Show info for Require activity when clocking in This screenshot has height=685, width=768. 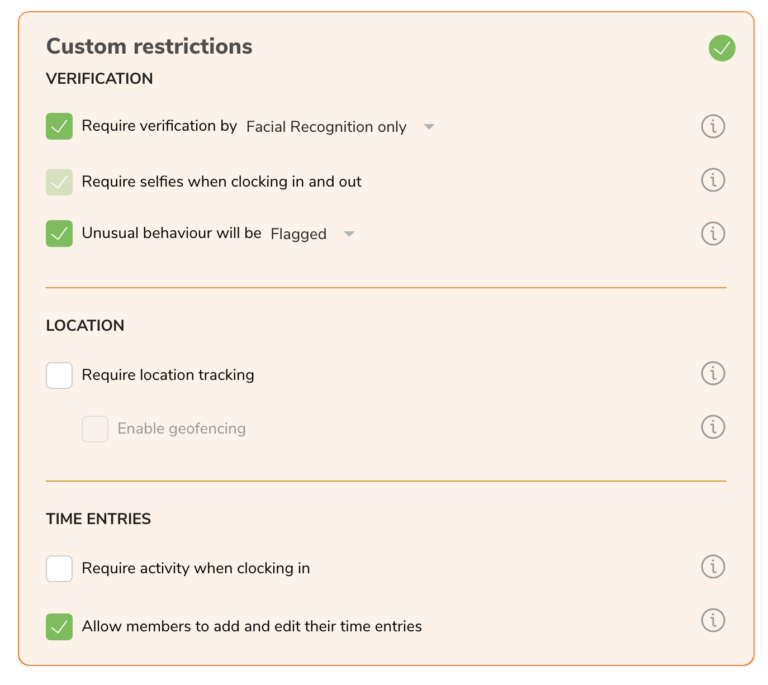click(x=713, y=567)
